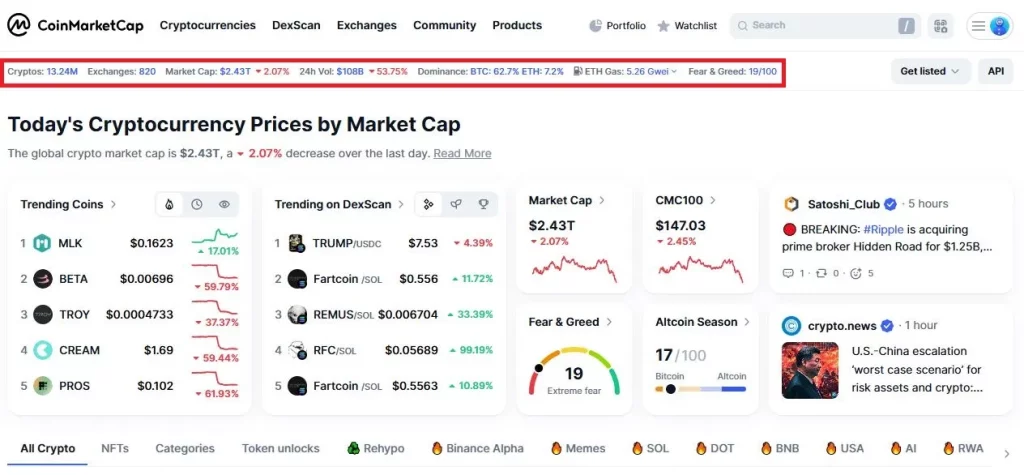This screenshot has height=475, width=1024.
Task: Select the sprout icon in DexScan card
Action: pyautogui.click(x=456, y=205)
